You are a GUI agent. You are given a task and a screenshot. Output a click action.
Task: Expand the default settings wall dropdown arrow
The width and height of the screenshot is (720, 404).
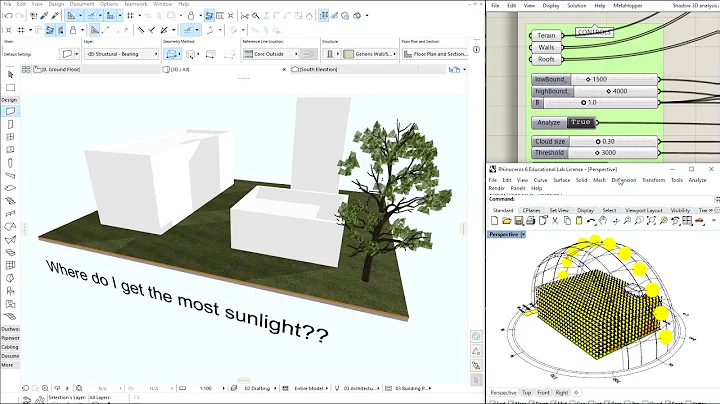[x=76, y=54]
